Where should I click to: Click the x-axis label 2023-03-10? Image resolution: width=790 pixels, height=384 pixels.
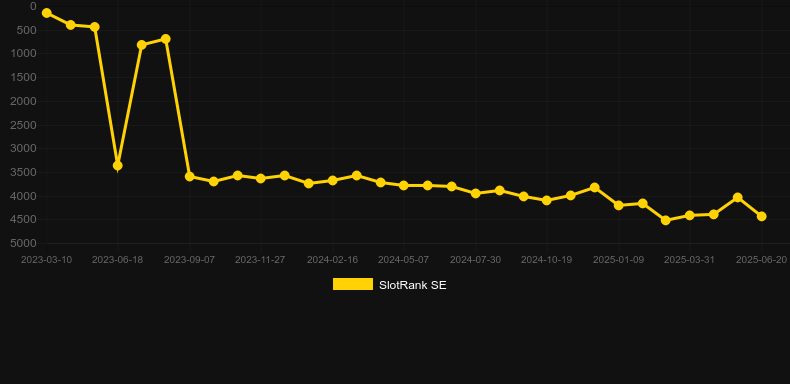pyautogui.click(x=46, y=260)
